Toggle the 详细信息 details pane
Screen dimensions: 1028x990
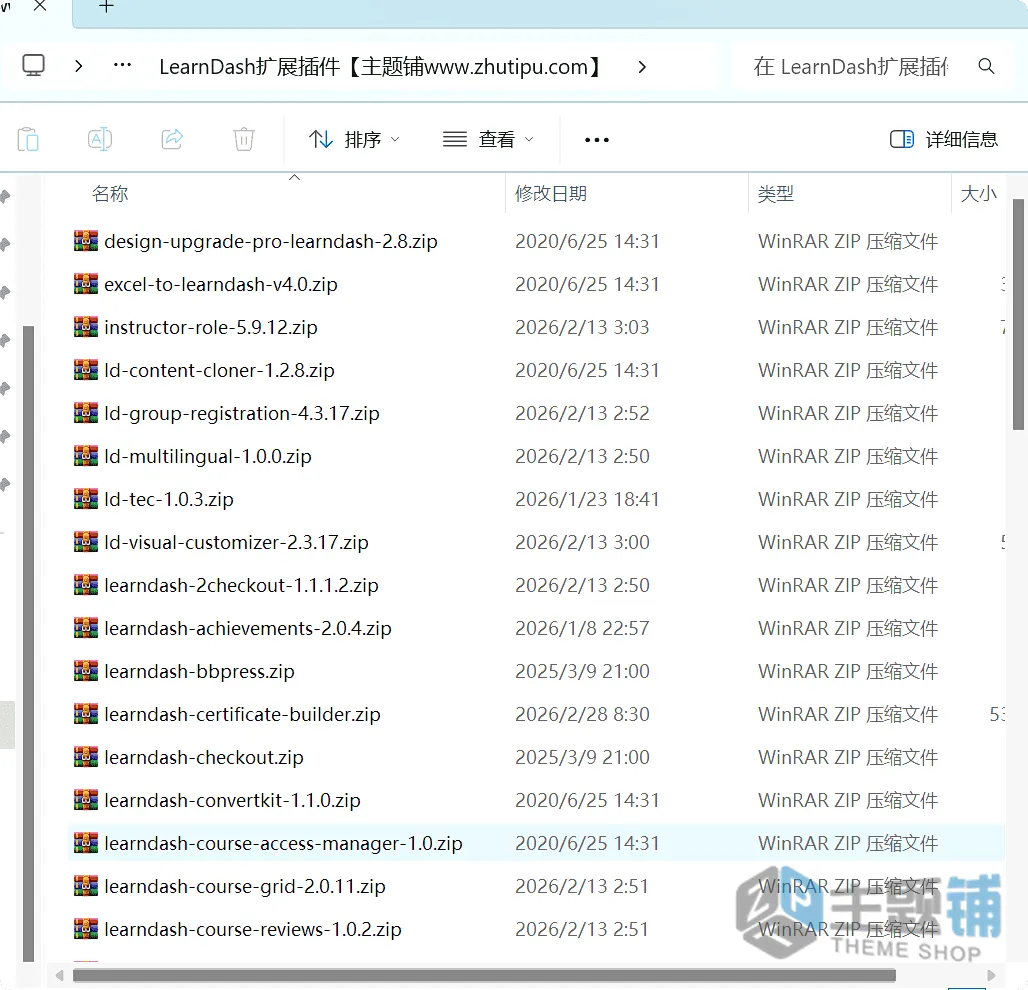943,139
